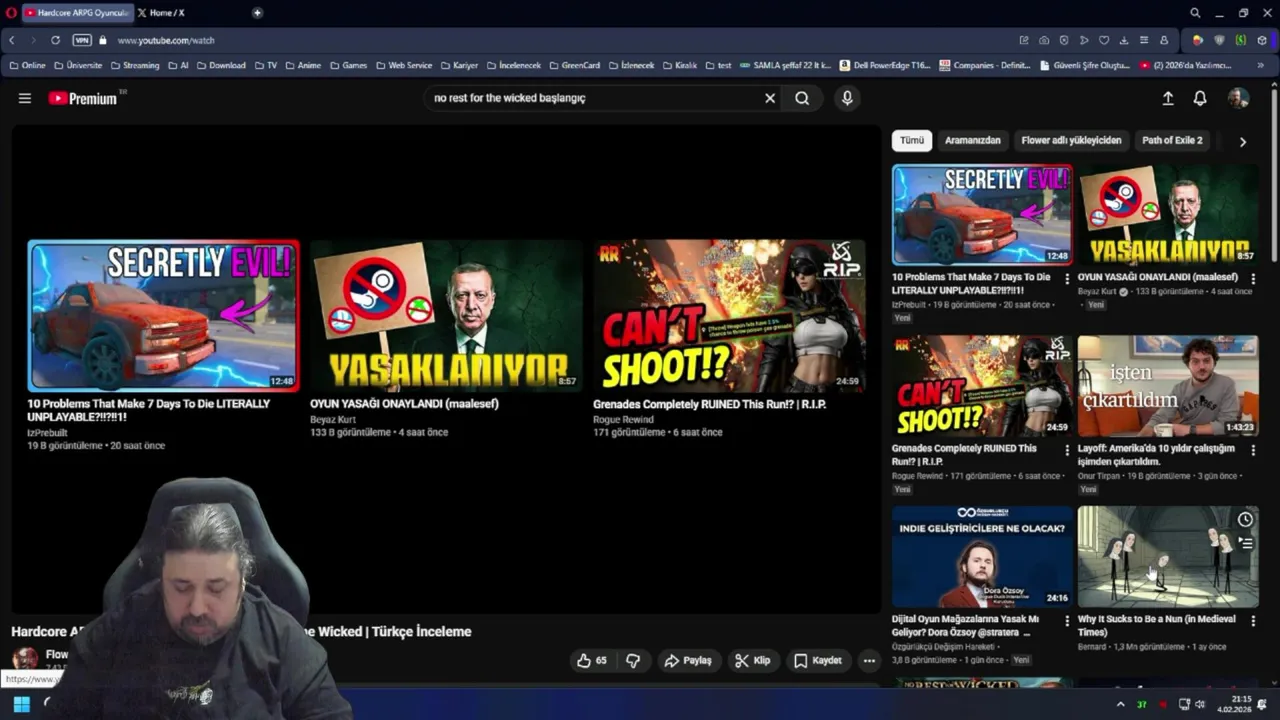Click the YouTube search magnifier button
The width and height of the screenshot is (1280, 720).
coord(802,98)
